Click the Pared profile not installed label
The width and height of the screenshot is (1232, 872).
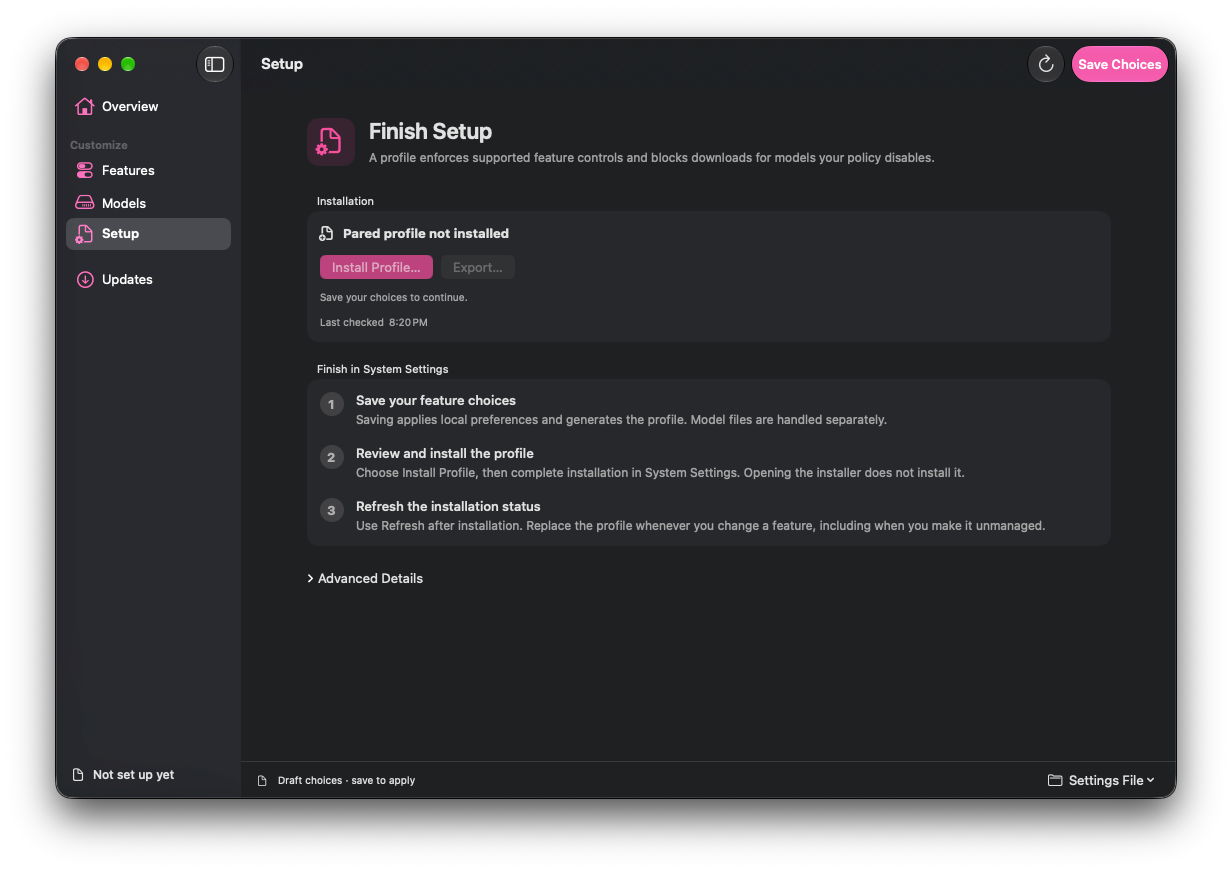426,234
